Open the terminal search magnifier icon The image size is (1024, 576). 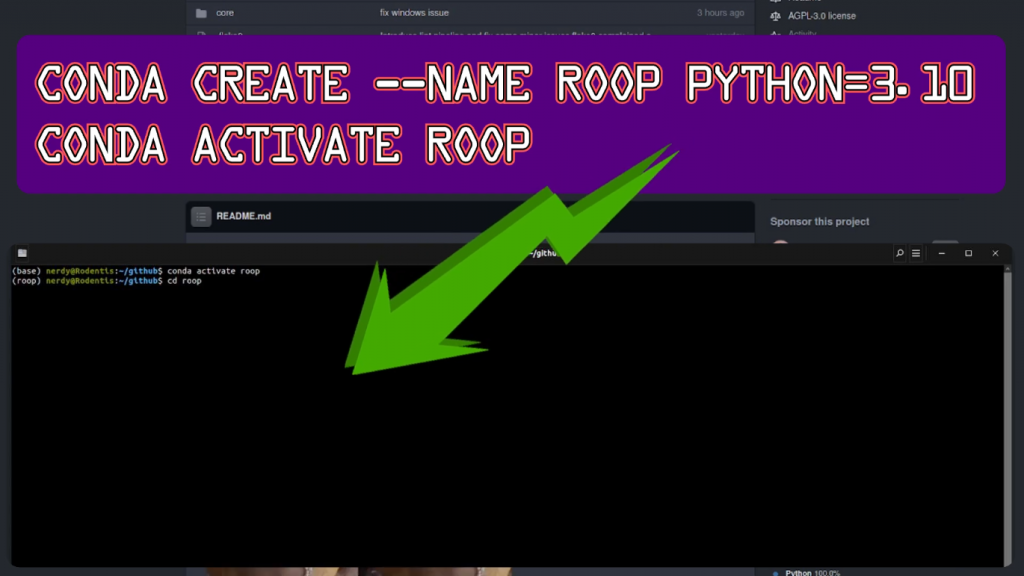pyautogui.click(x=899, y=253)
